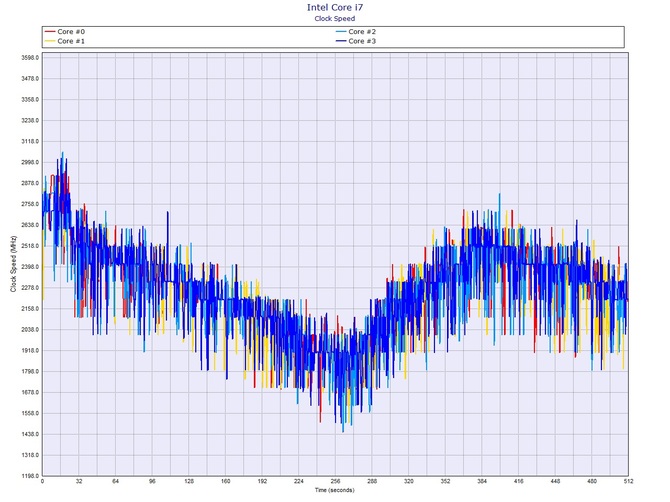
Task: Click the 256 x-axis tick label
Action: click(x=335, y=481)
